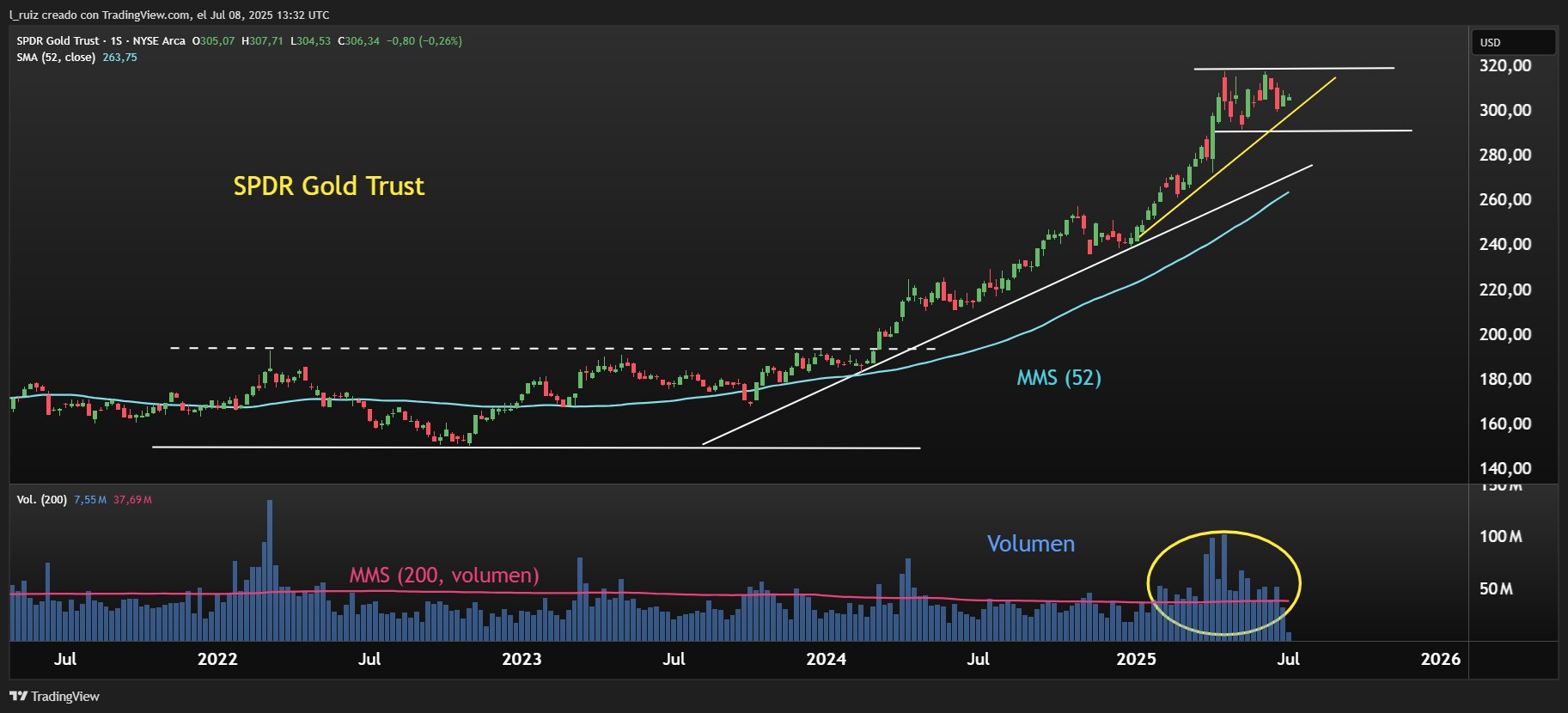Click the SMA value 263,75
Viewport: 1568px width, 713px height.
(x=119, y=58)
